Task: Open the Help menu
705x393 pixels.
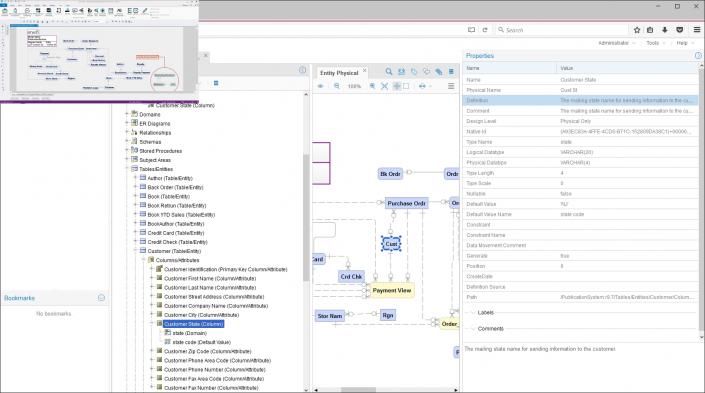Action: 685,43
